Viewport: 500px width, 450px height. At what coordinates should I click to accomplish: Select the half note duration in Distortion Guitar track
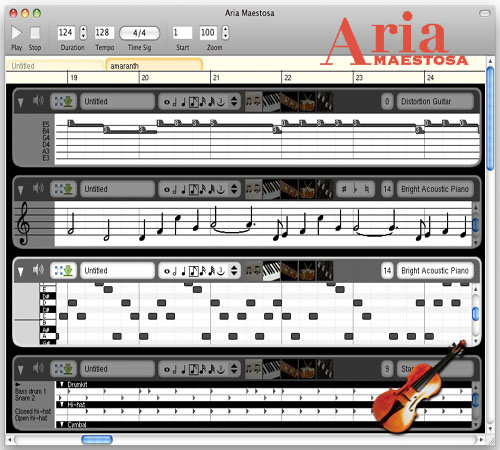point(174,102)
